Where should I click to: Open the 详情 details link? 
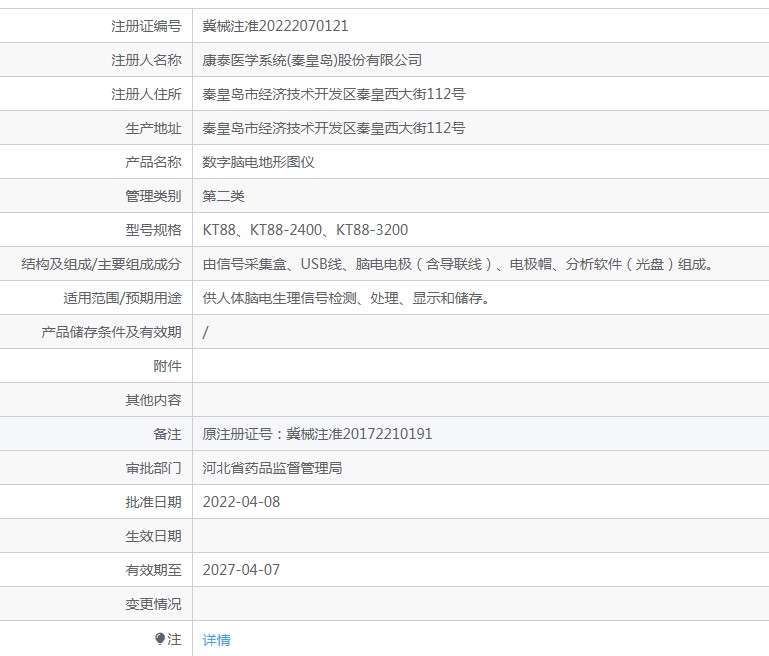pyautogui.click(x=216, y=639)
